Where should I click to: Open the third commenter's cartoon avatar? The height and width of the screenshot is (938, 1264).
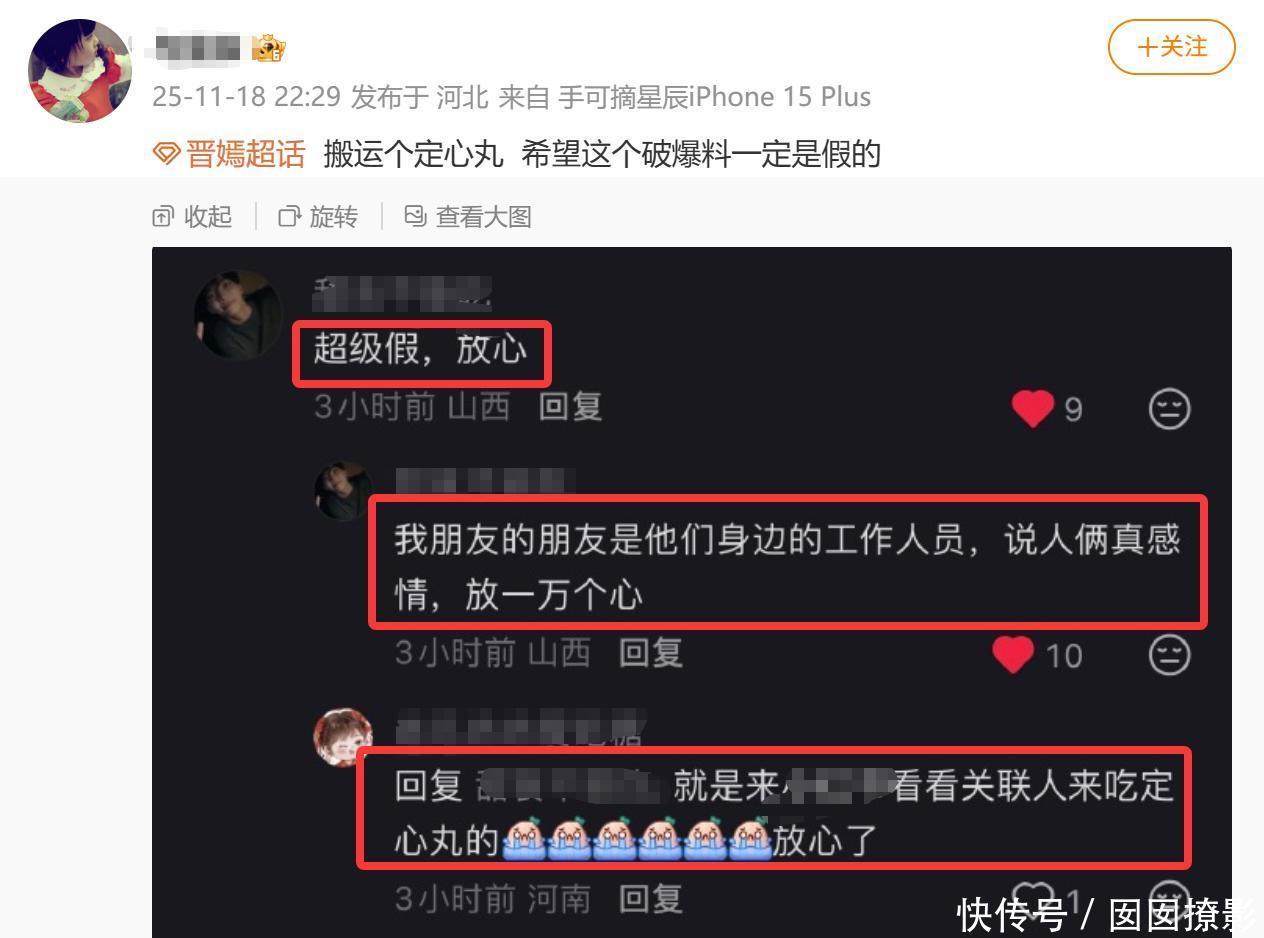[x=343, y=738]
